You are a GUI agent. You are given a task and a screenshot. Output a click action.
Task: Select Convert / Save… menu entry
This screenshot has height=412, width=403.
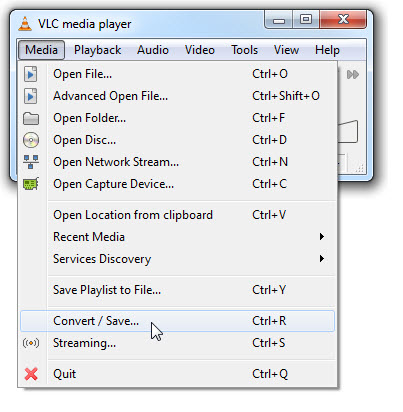coord(177,321)
